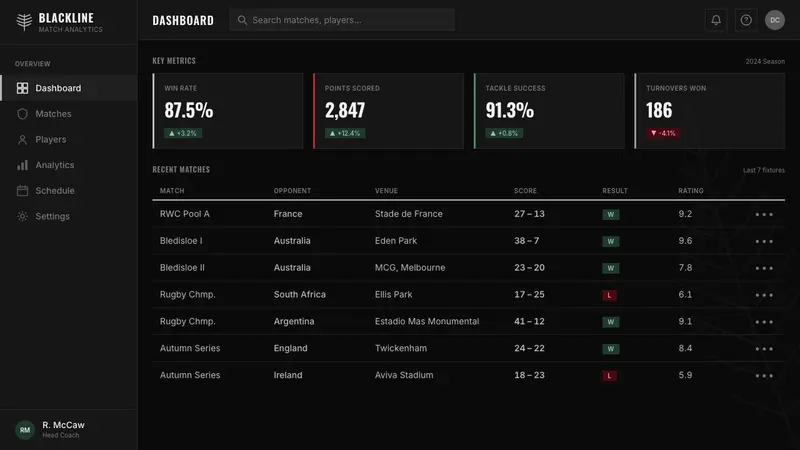The width and height of the screenshot is (800, 450).
Task: Open more options for Bledisloe II row
Action: point(764,268)
